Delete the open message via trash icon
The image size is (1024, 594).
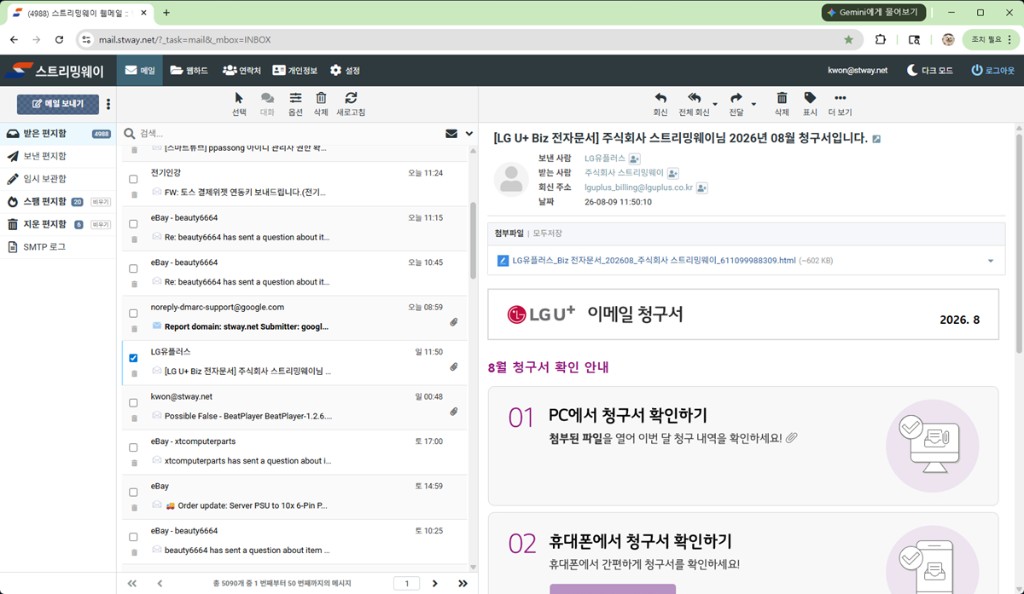click(x=782, y=98)
